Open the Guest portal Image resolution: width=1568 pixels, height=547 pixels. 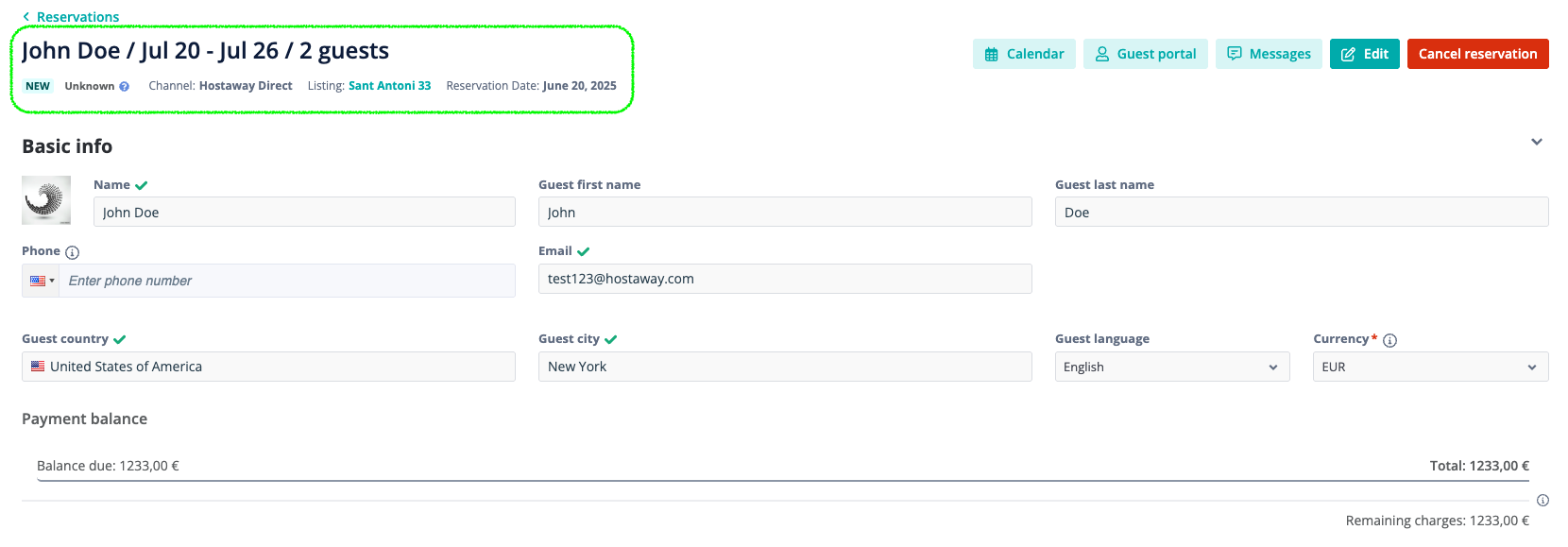(1145, 54)
